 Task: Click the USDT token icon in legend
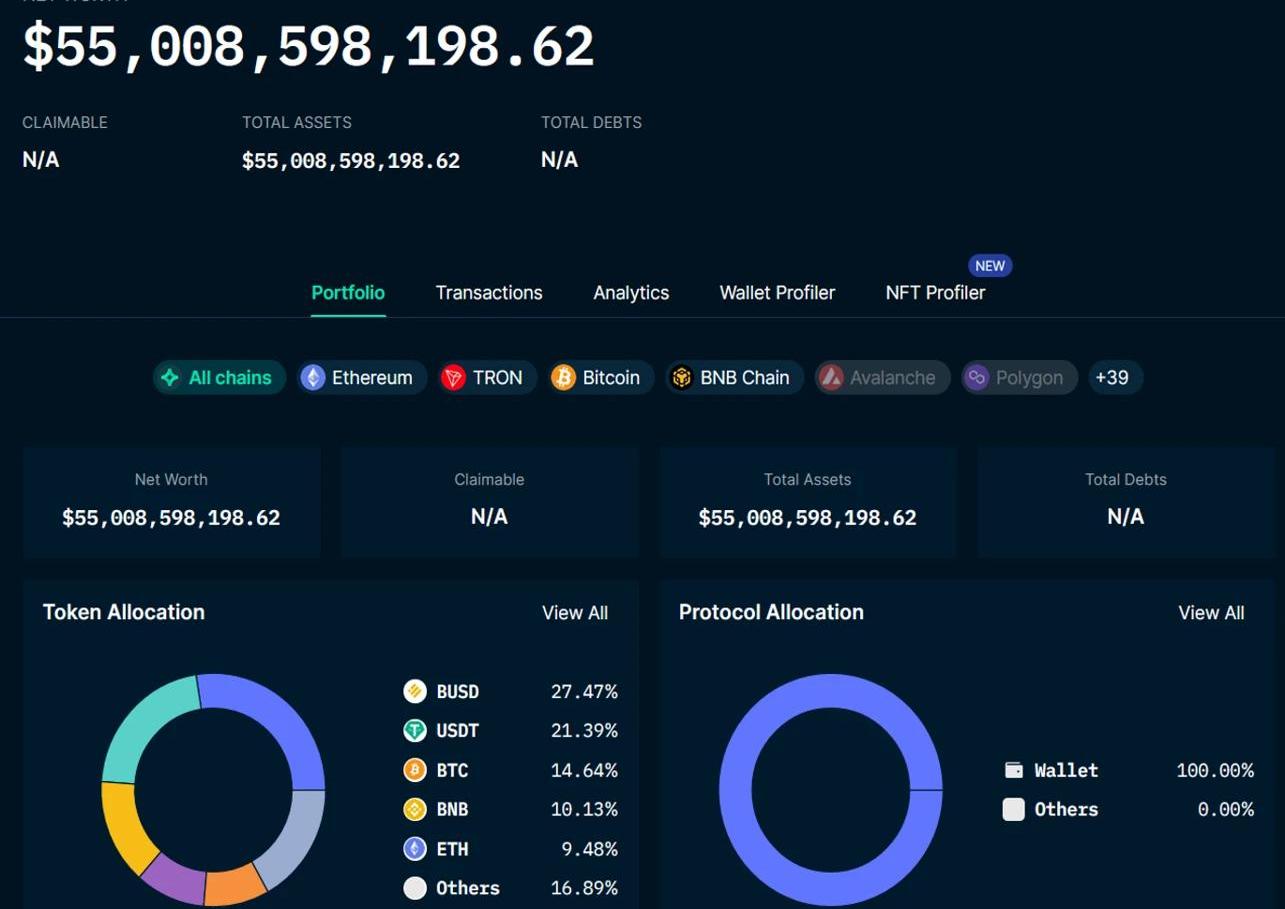click(x=415, y=730)
